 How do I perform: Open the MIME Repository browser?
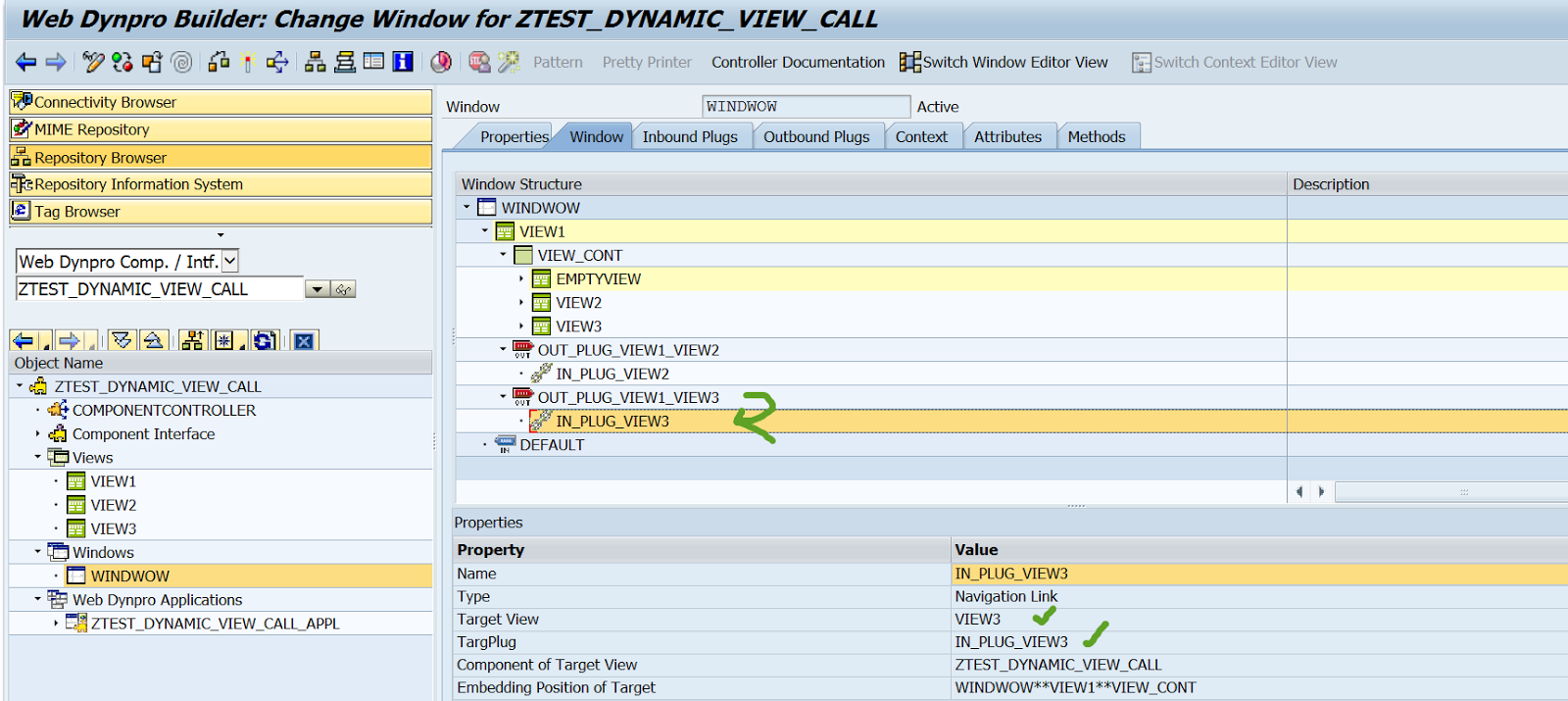pyautogui.click(x=92, y=129)
